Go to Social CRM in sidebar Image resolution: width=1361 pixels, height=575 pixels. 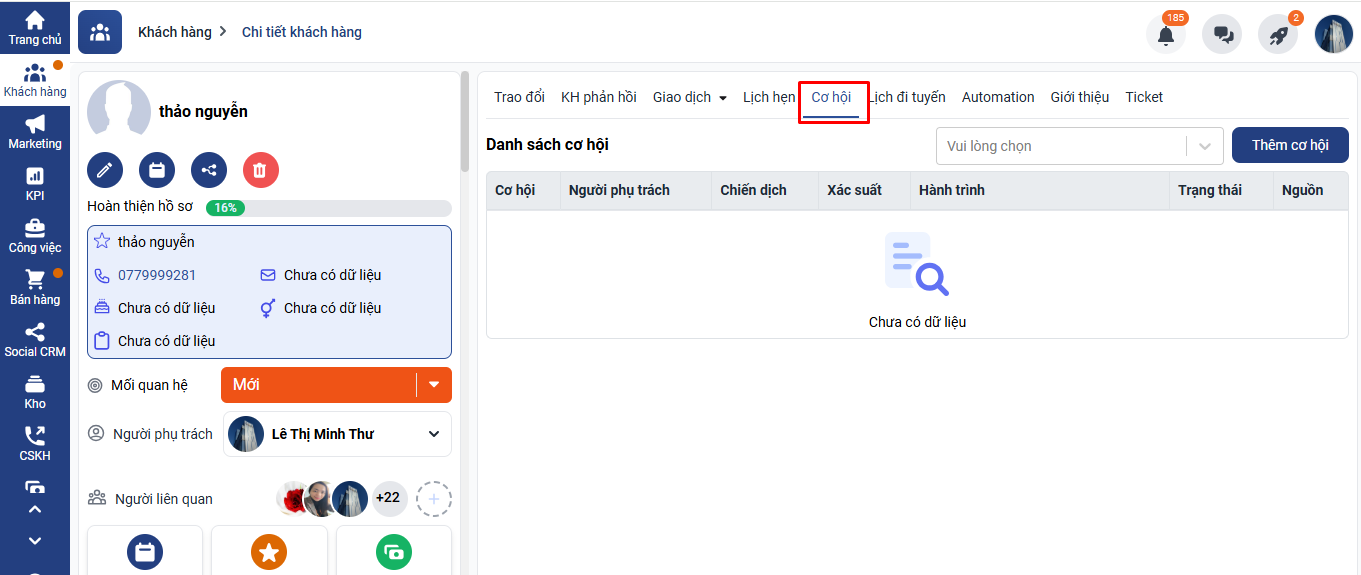(35, 340)
